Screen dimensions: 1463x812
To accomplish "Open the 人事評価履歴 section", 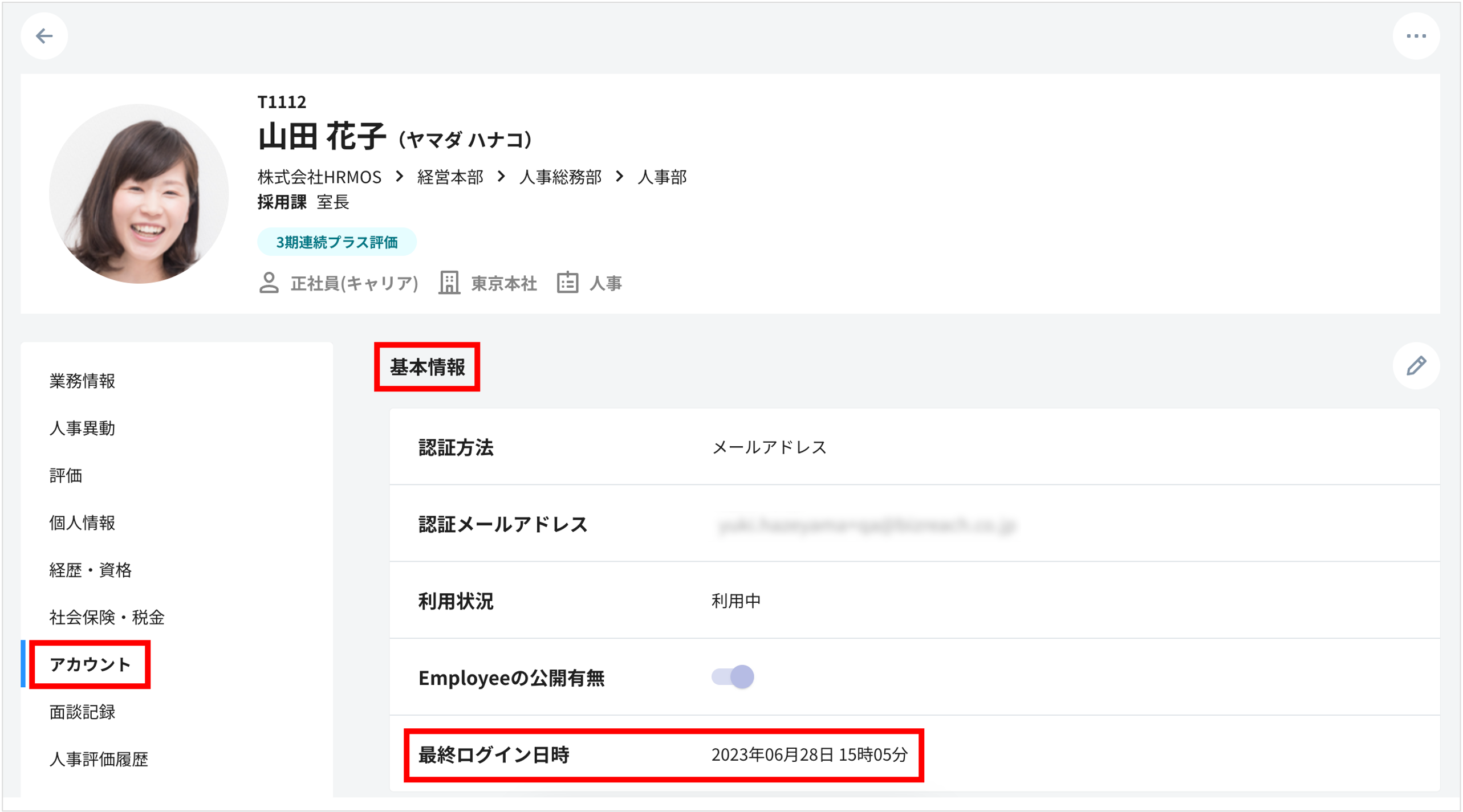I will [100, 759].
